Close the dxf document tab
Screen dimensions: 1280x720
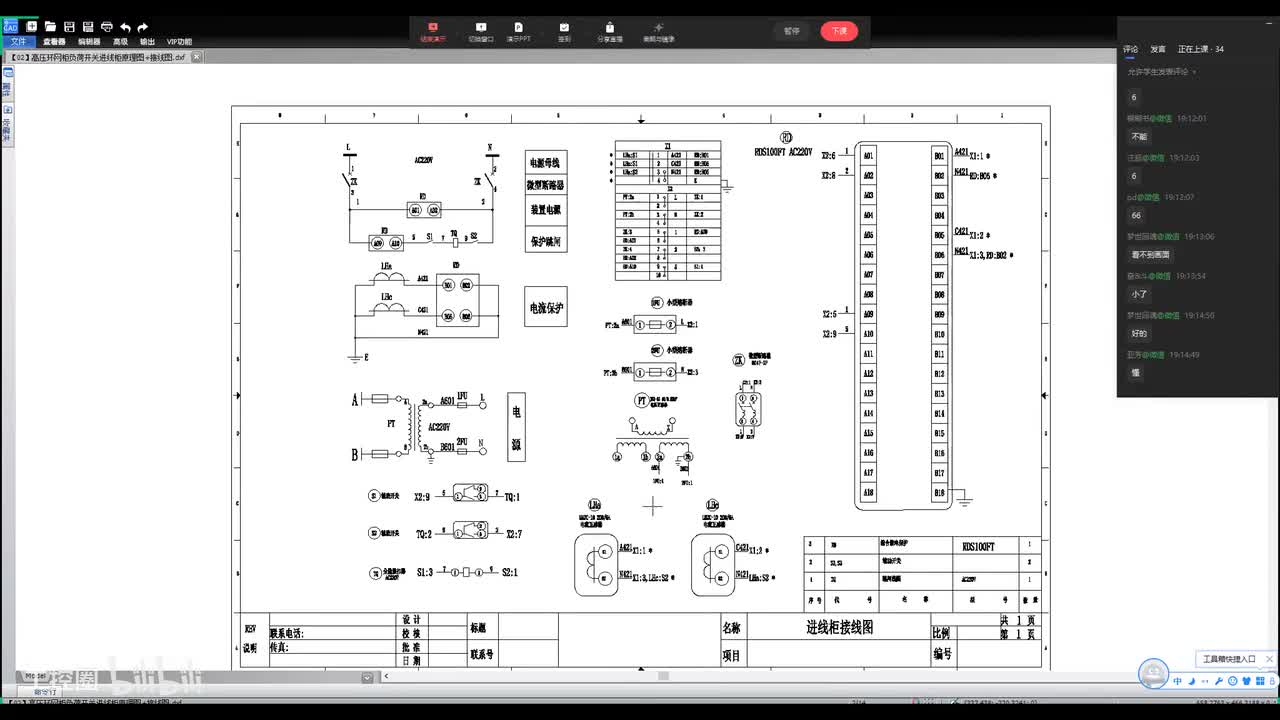click(x=196, y=57)
